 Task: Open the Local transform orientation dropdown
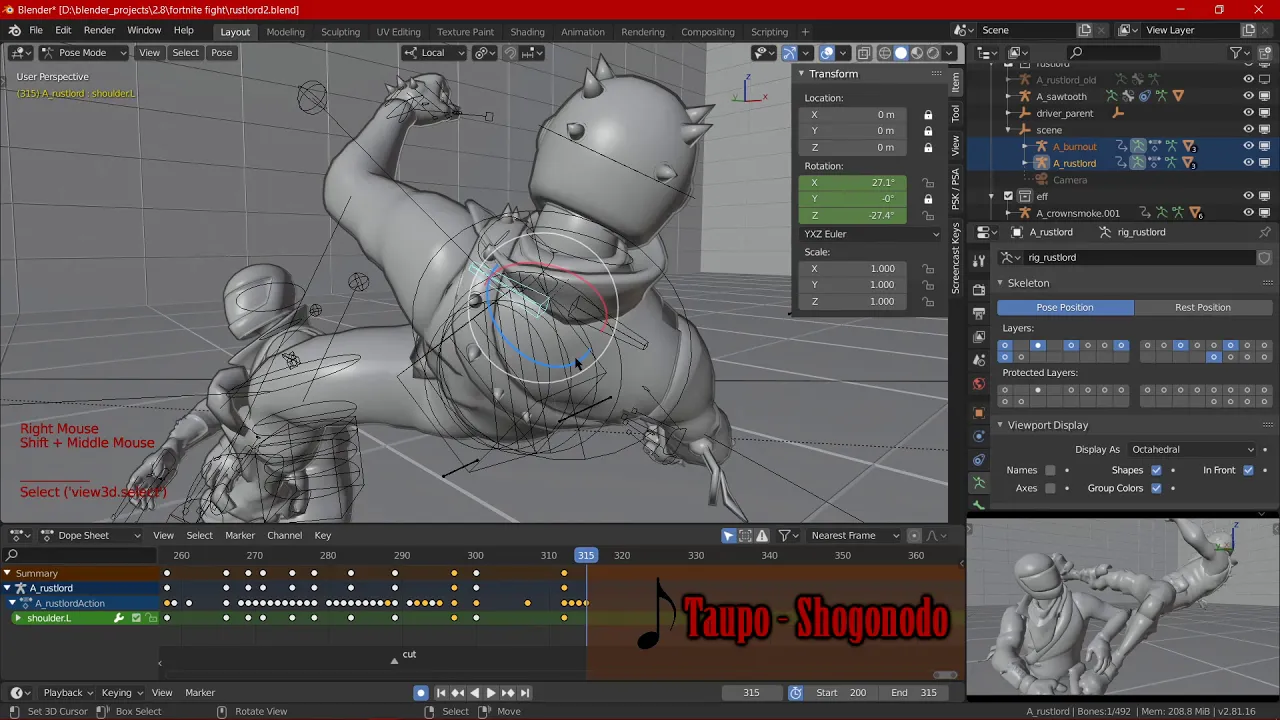tap(433, 52)
